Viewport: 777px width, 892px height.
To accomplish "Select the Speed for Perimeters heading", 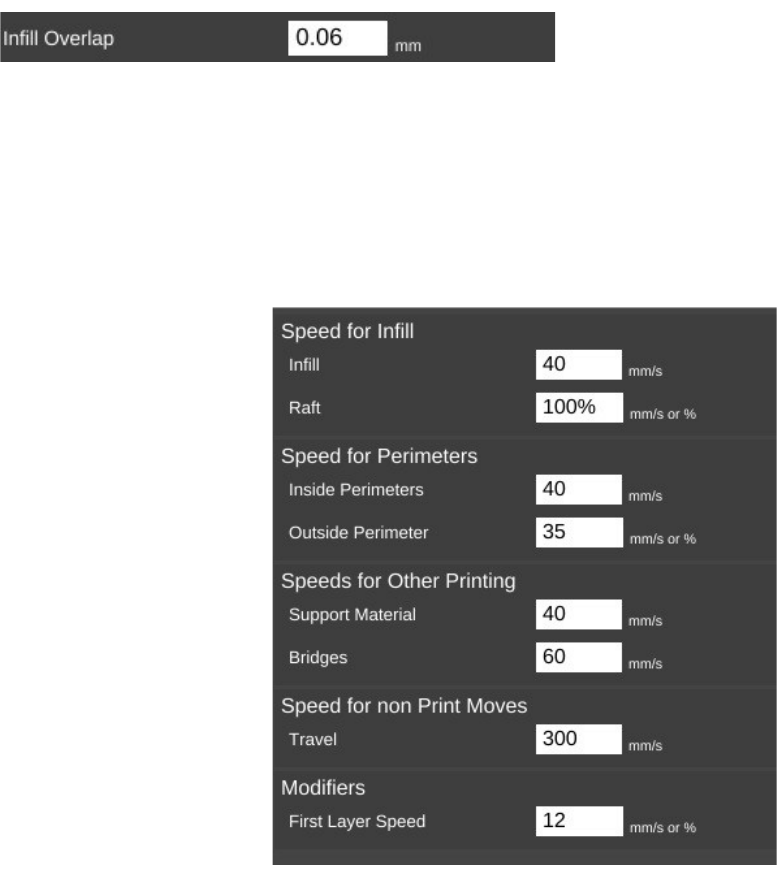I will [379, 456].
